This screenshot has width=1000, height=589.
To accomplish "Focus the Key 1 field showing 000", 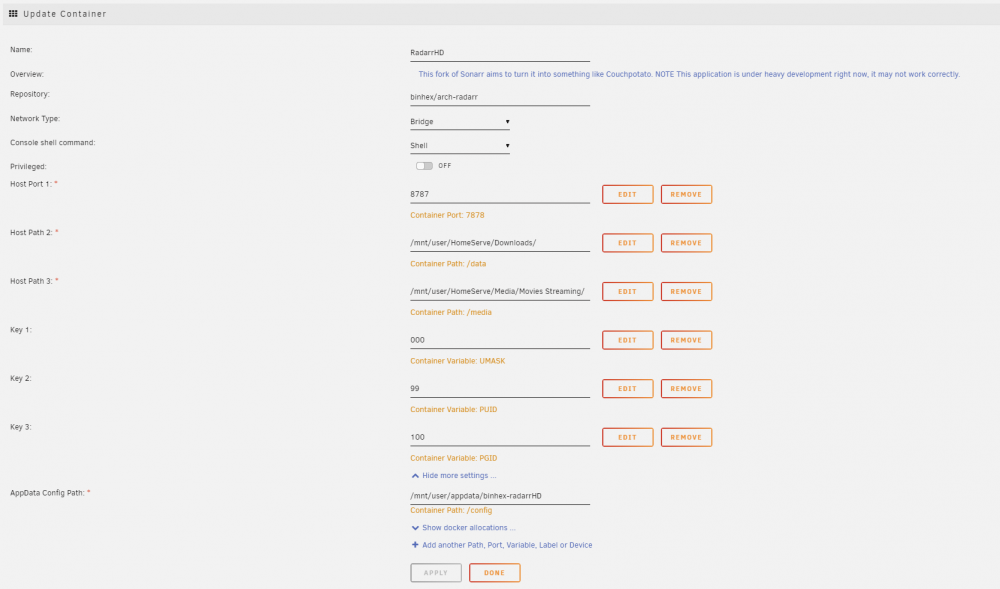I will (499, 340).
